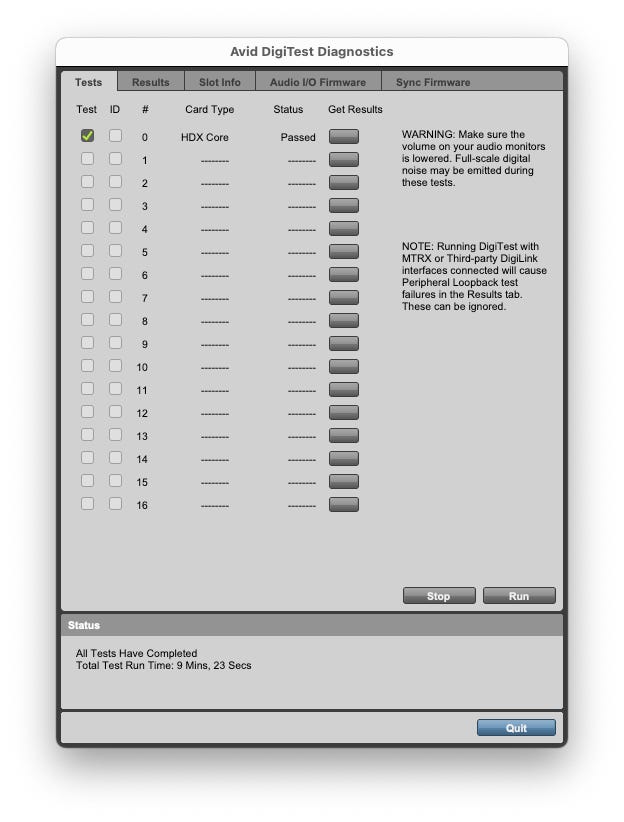The height and width of the screenshot is (822, 624).
Task: Open the Slot Info tab
Action: coord(220,82)
